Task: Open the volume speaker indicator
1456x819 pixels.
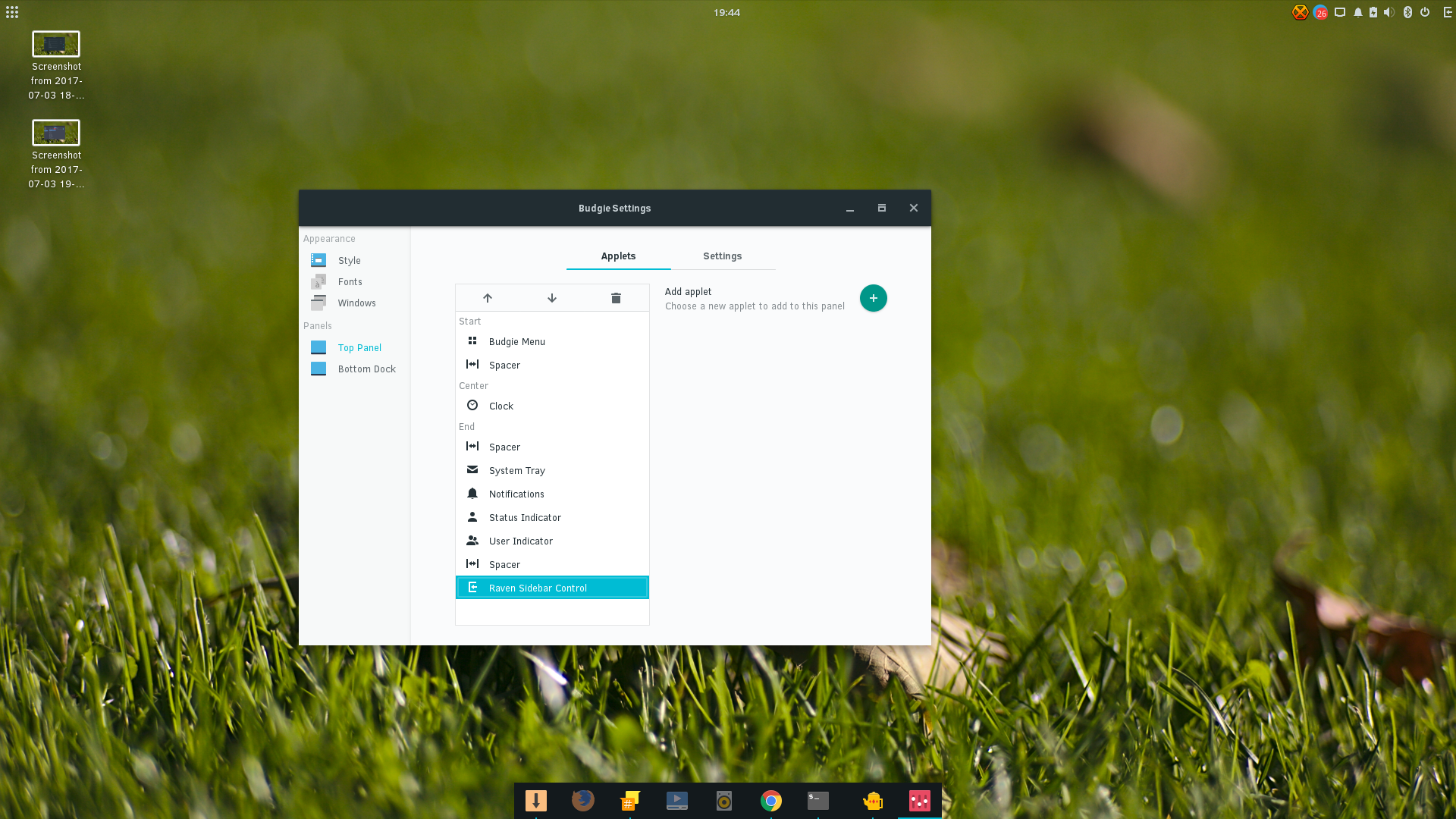Action: tap(1389, 12)
